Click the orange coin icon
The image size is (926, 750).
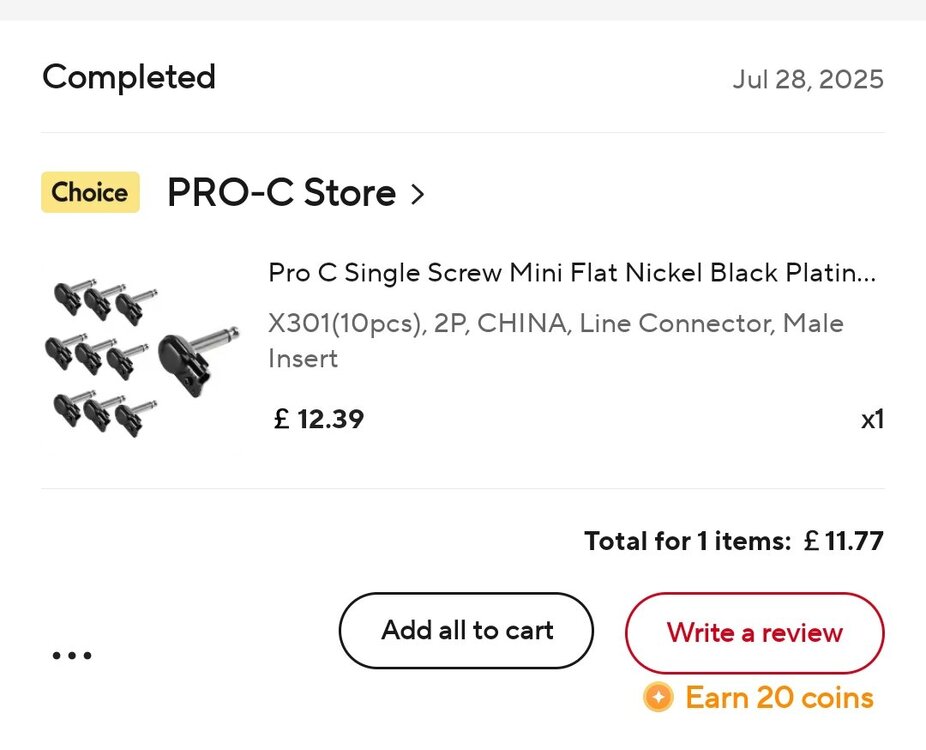pos(658,697)
